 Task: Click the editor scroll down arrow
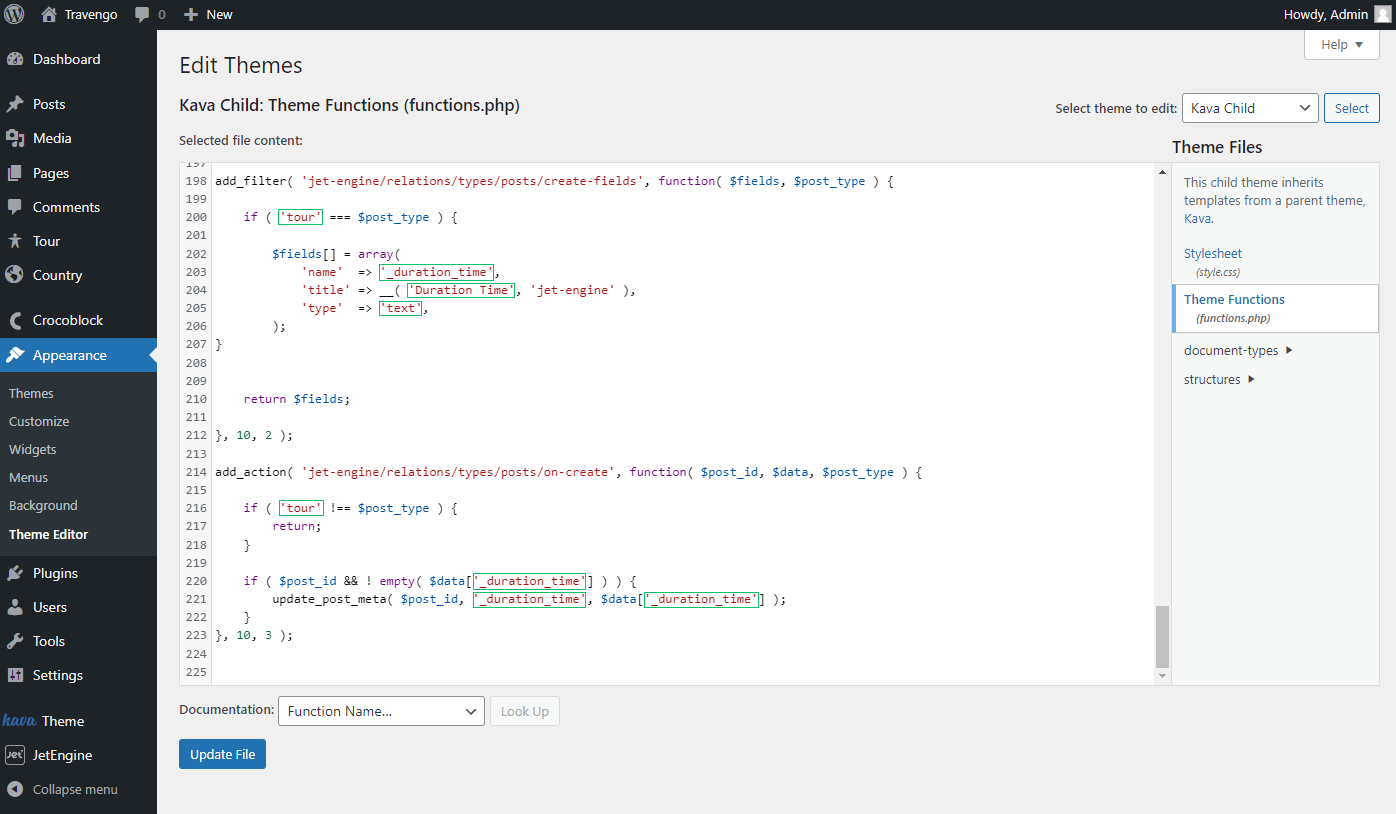pyautogui.click(x=1162, y=677)
